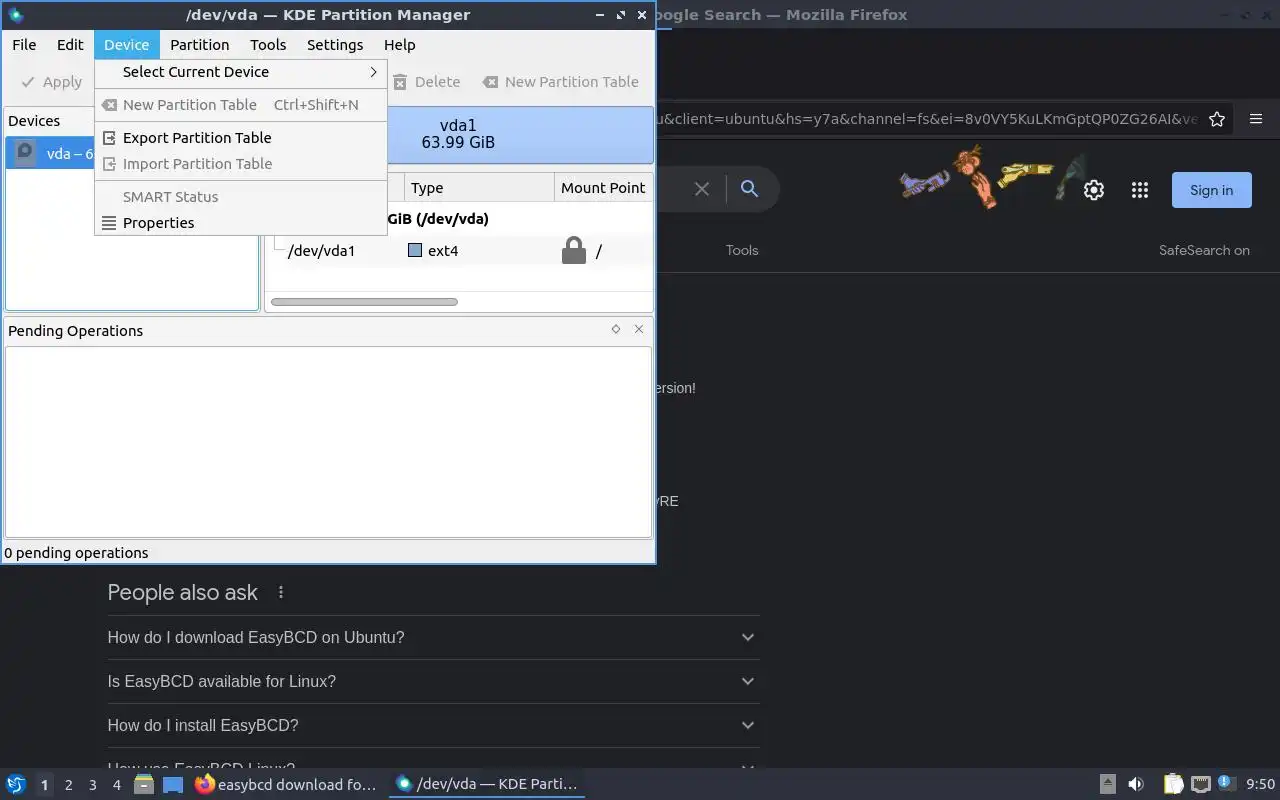This screenshot has height=800, width=1280.
Task: Click the Partition Manager title bar icon
Action: pos(15,15)
